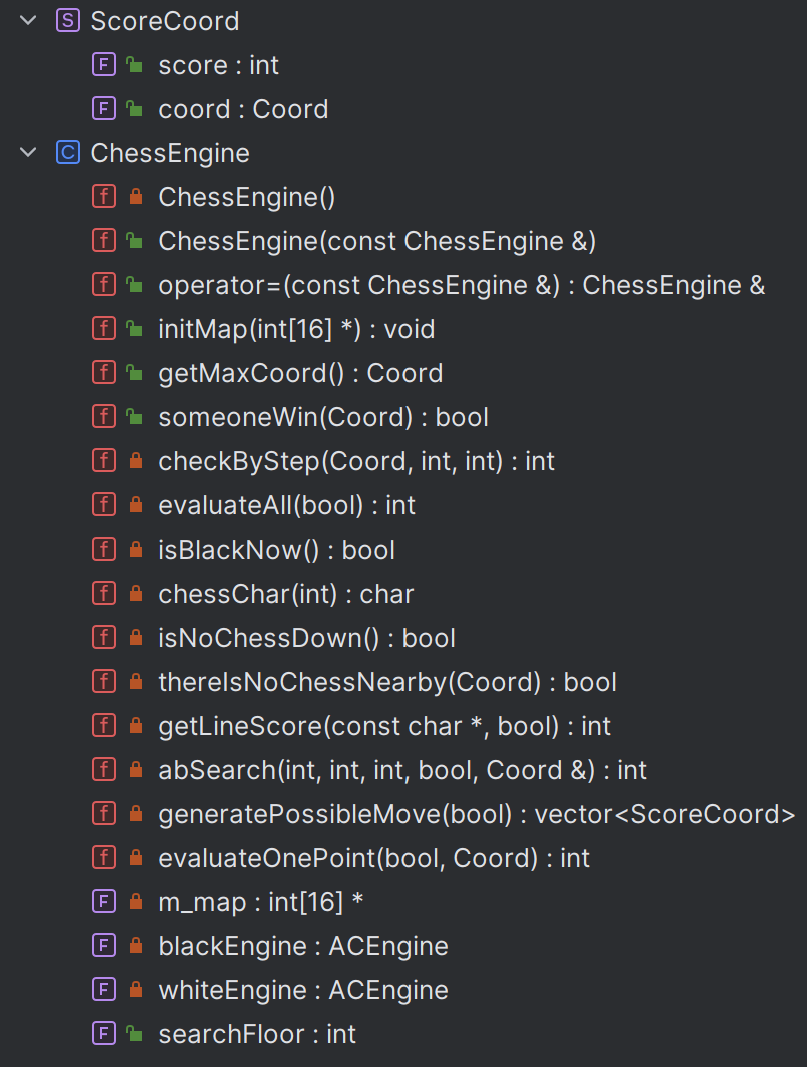This screenshot has height=1068, width=808.
Task: Click the function icon of getLineScore
Action: coord(104,725)
